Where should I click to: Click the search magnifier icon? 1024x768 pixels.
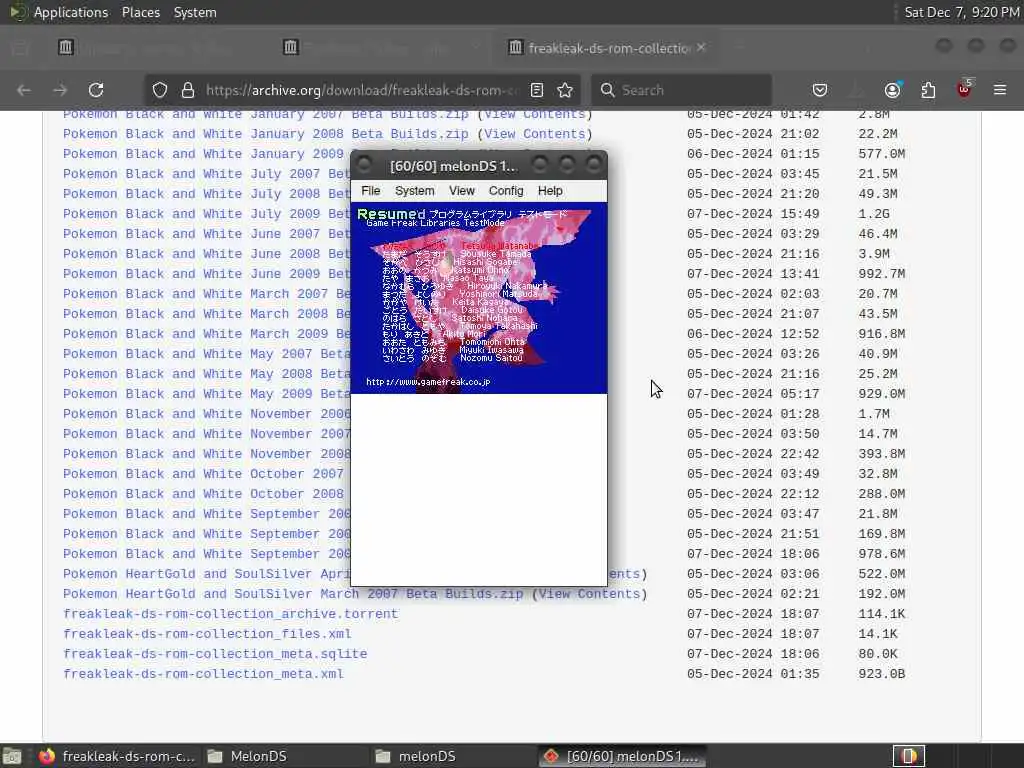tap(607, 90)
